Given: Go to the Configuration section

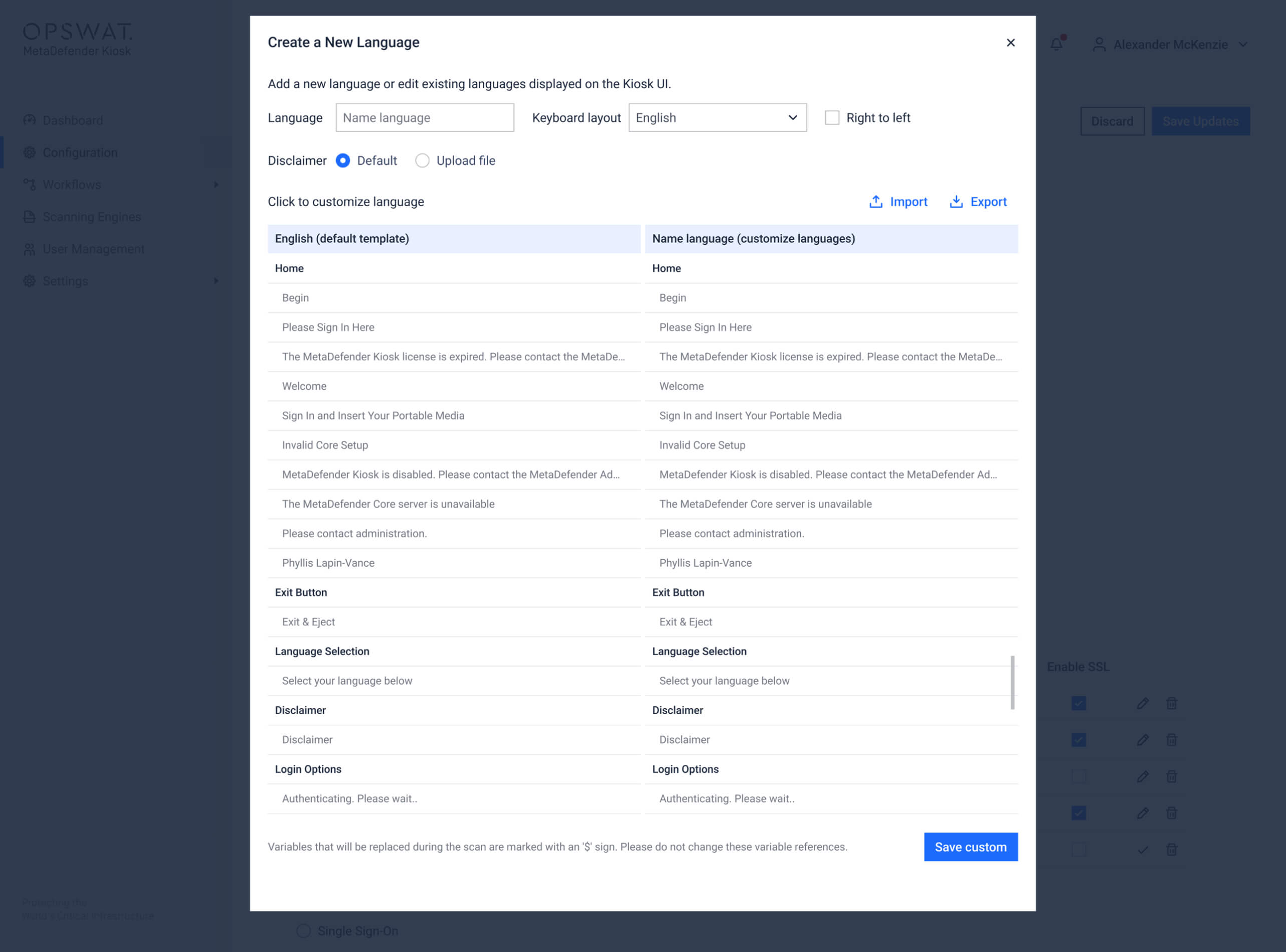Looking at the screenshot, I should click(x=81, y=152).
